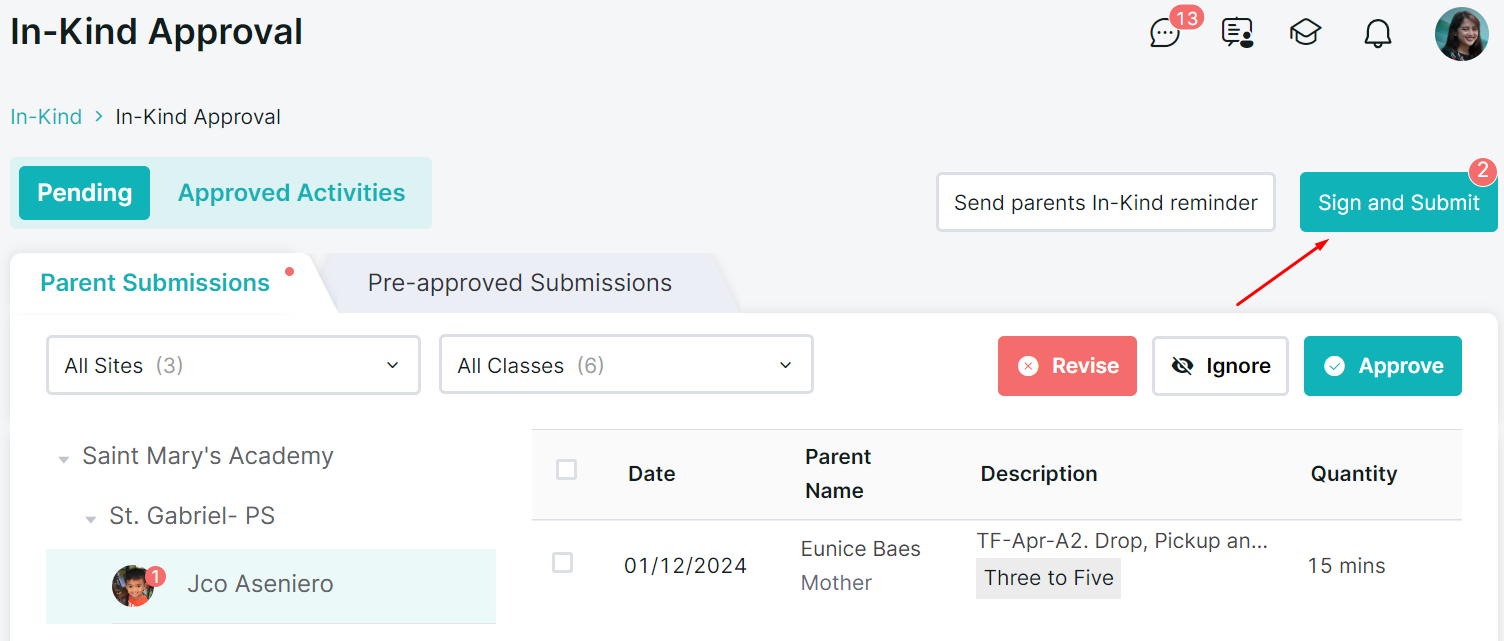The height and width of the screenshot is (641, 1504).
Task: Open the chat messages icon with 13 badge
Action: (x=1165, y=33)
